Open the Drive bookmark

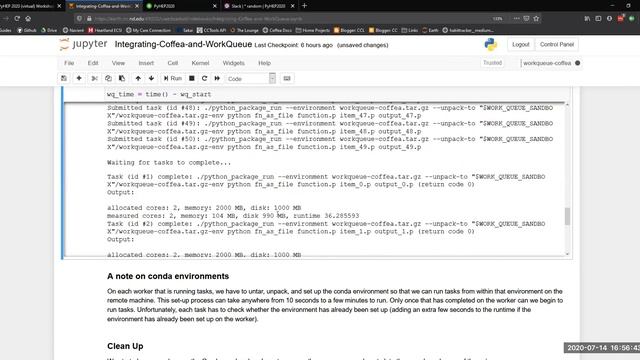pos(49,30)
